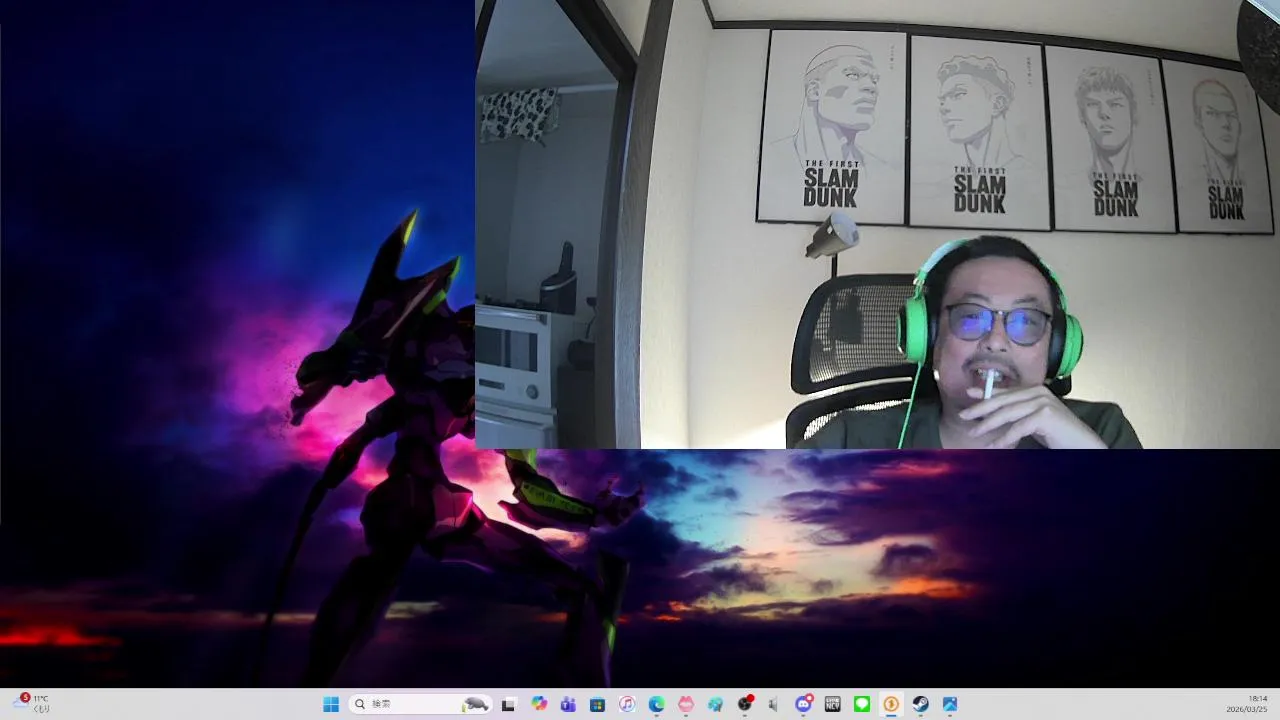
Task: Open the Photos app on taskbar
Action: (x=950, y=704)
